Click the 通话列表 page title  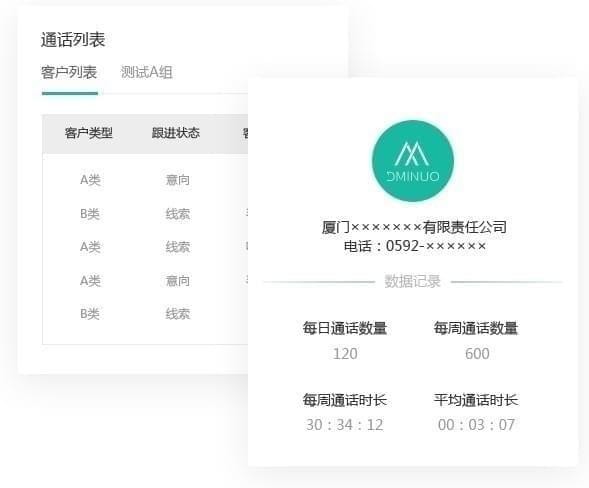pos(73,39)
